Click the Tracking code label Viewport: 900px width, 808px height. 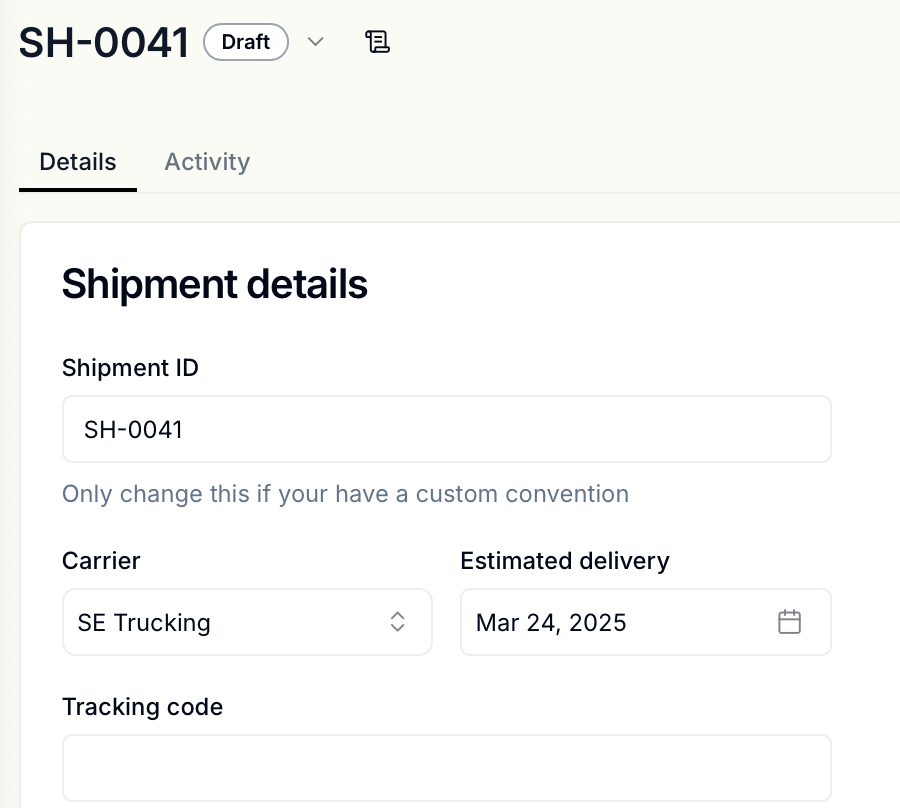pyautogui.click(x=142, y=707)
